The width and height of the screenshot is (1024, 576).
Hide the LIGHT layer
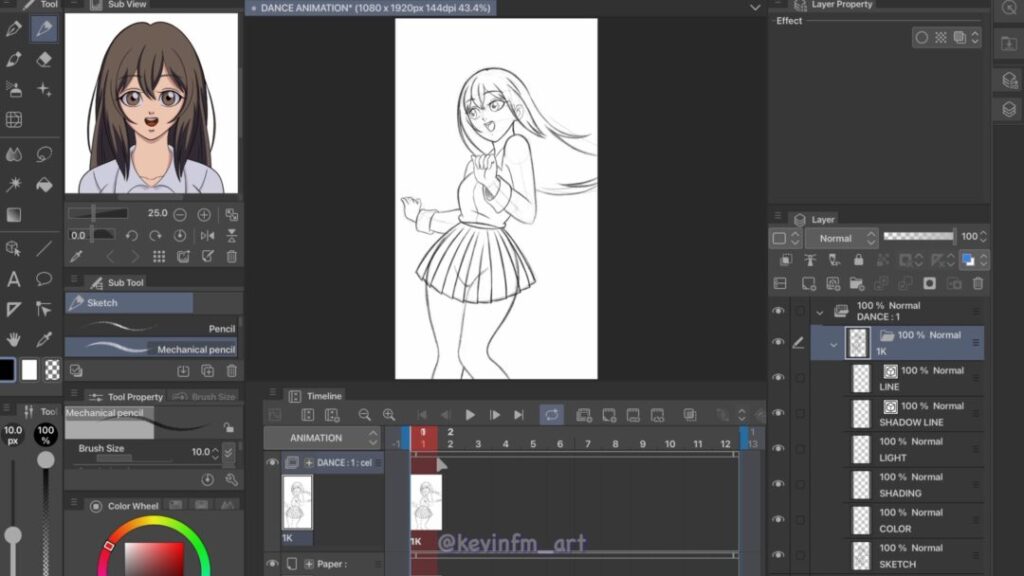click(x=778, y=449)
